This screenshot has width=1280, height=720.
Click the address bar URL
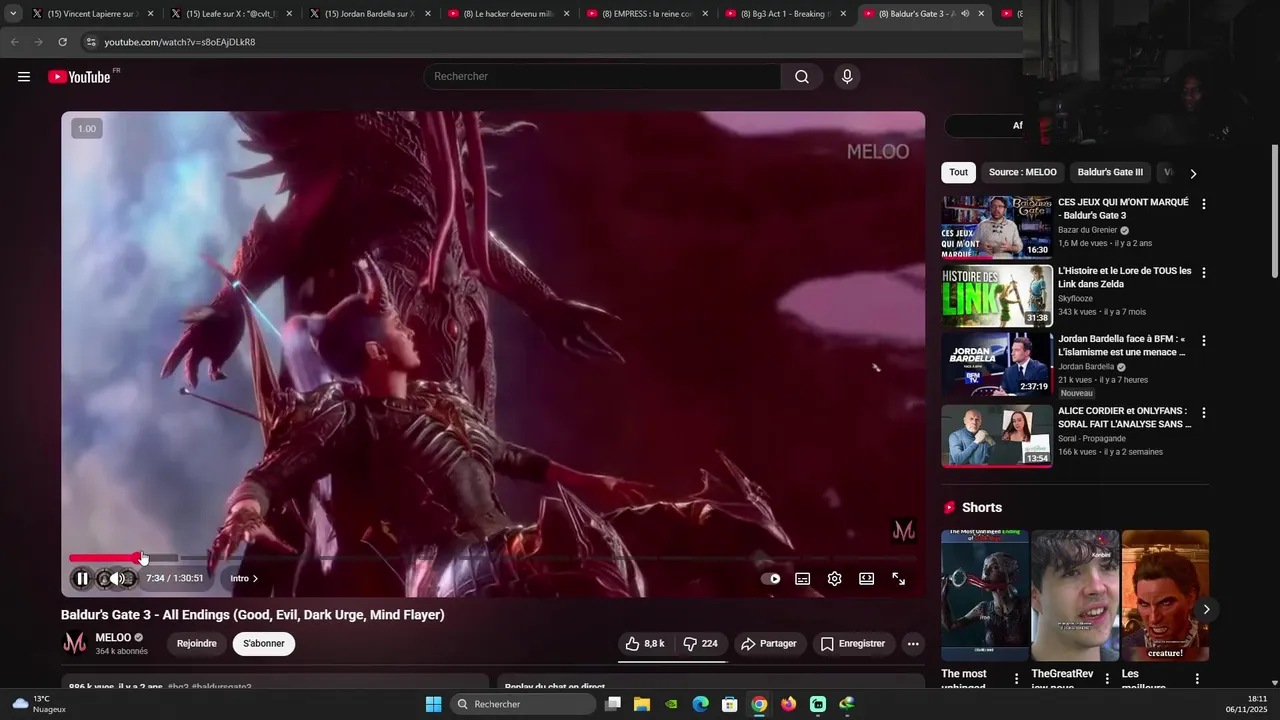180,42
